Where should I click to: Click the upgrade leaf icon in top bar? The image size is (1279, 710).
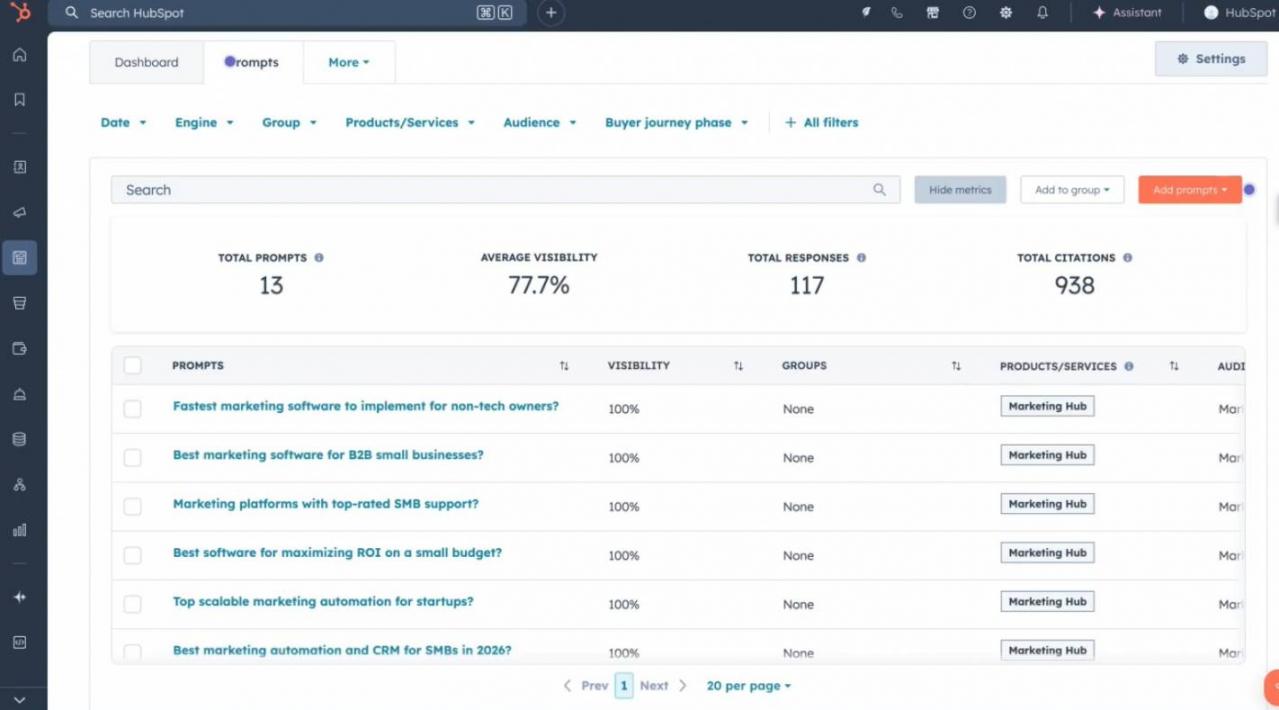point(866,13)
